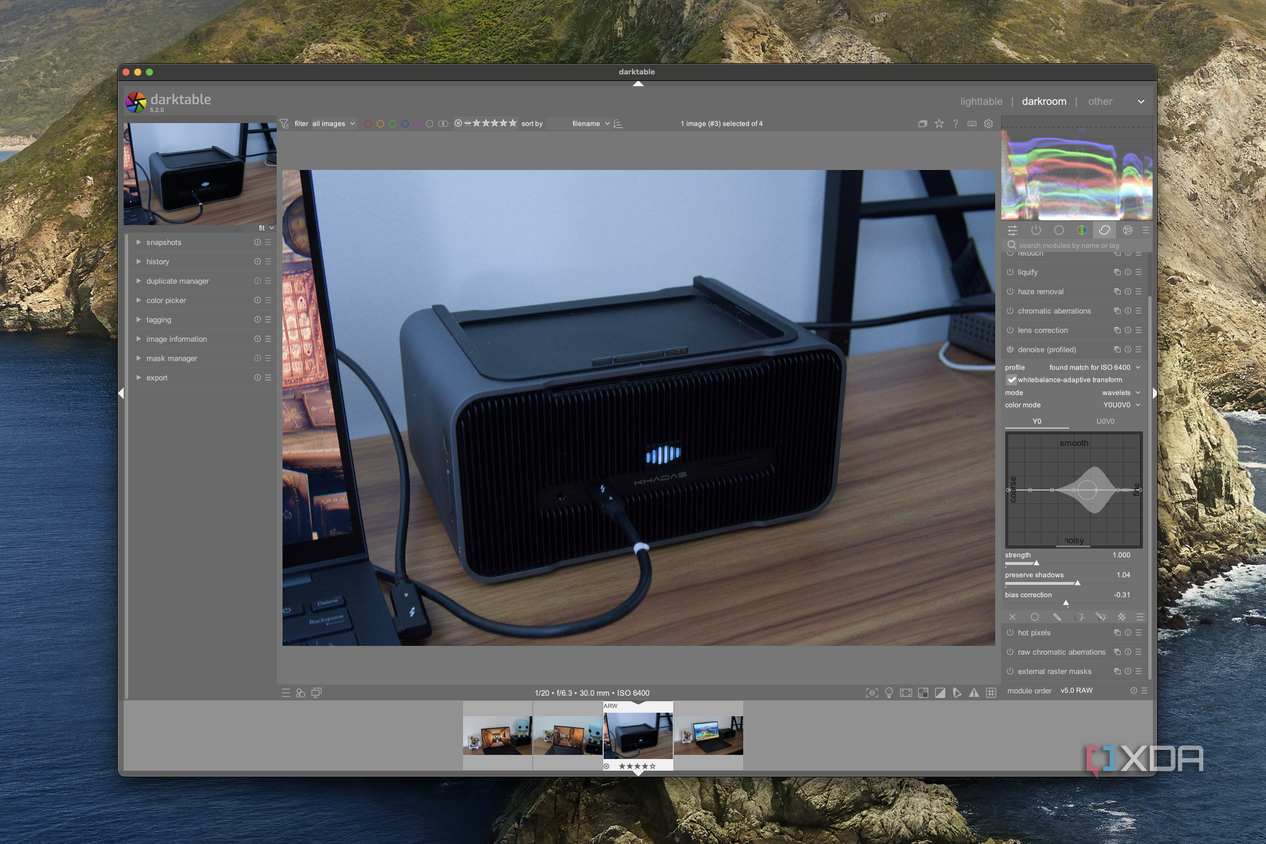Viewport: 1266px width, 844px height.
Task: Toggle thumbnail overlays star icon
Action: (x=939, y=124)
